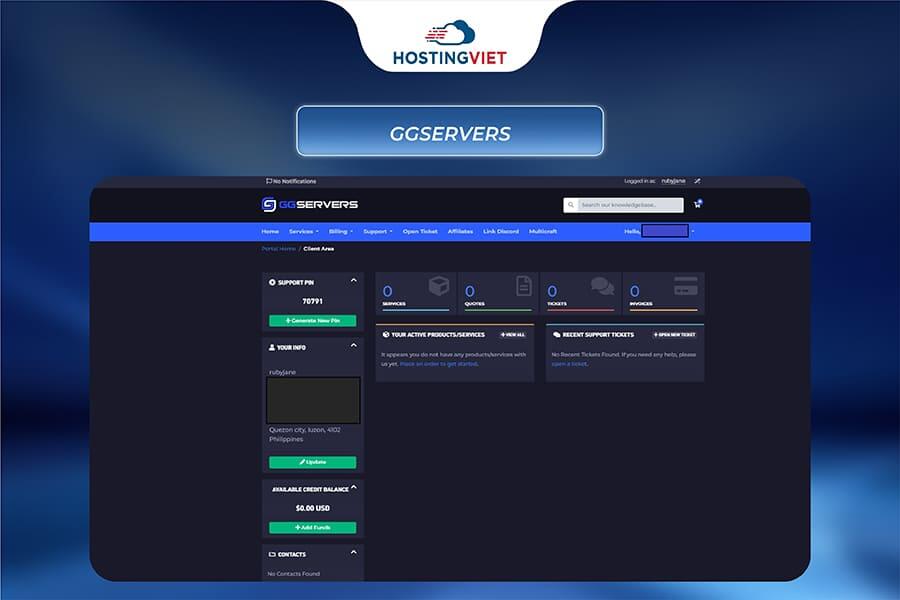900x600 pixels.
Task: Open the shopping cart in the top bar
Action: pyautogui.click(x=697, y=204)
